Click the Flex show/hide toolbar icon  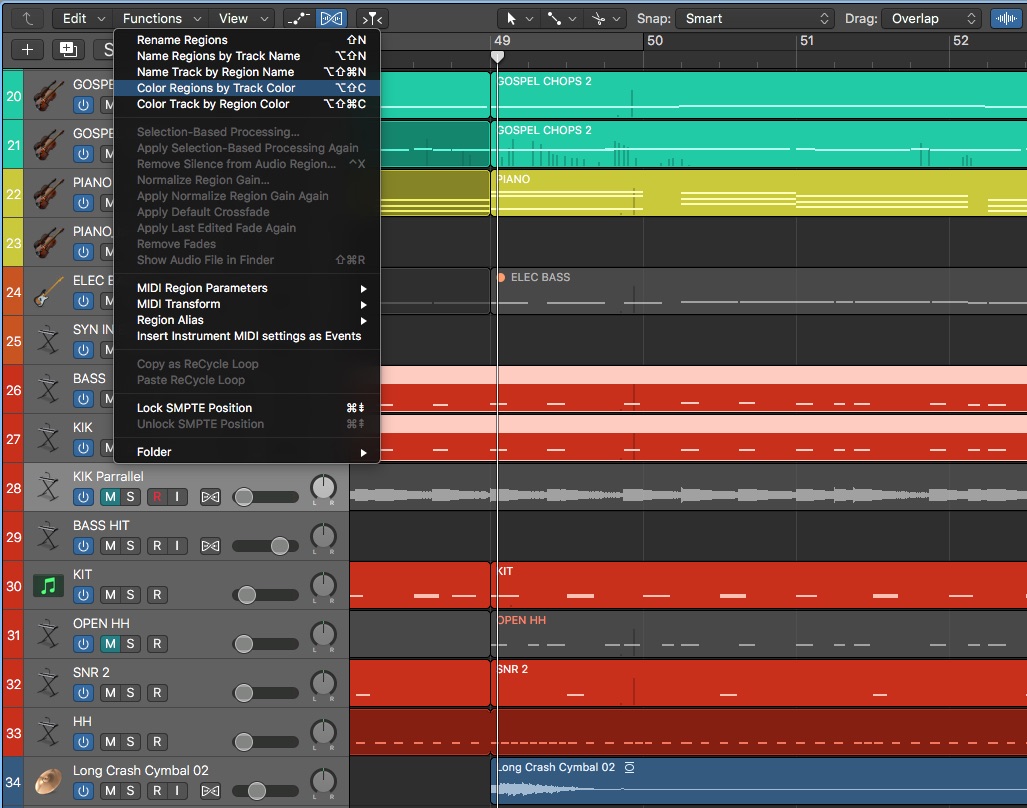[330, 18]
